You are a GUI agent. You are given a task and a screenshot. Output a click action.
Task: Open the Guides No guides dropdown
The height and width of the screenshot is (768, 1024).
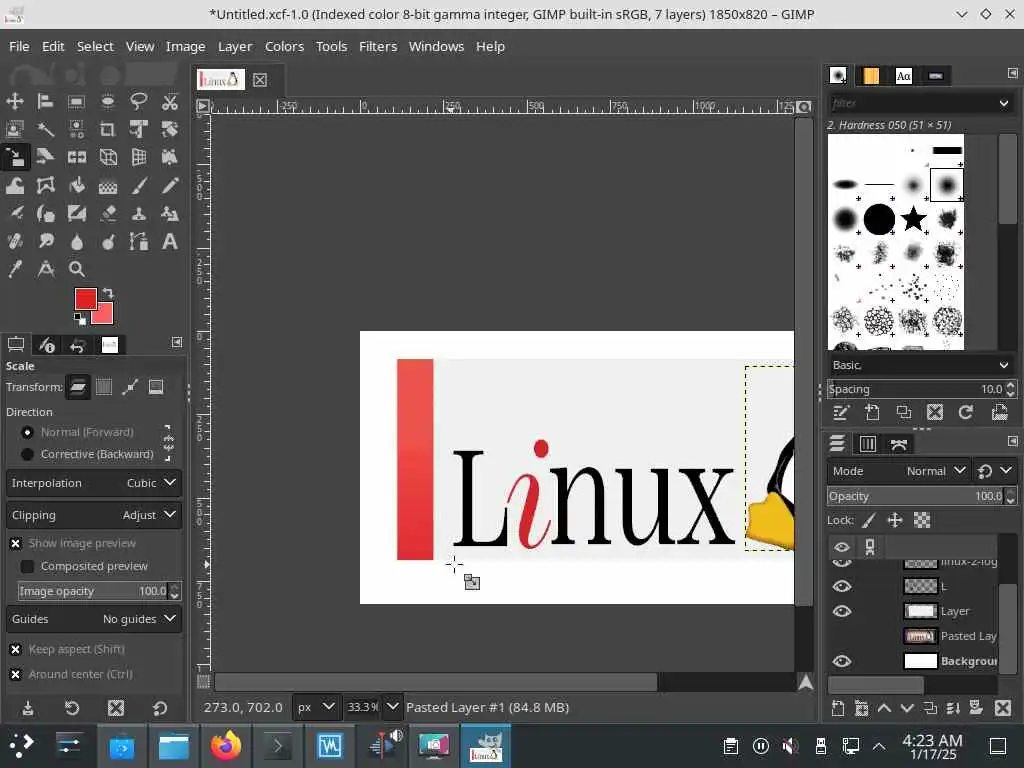[93, 619]
